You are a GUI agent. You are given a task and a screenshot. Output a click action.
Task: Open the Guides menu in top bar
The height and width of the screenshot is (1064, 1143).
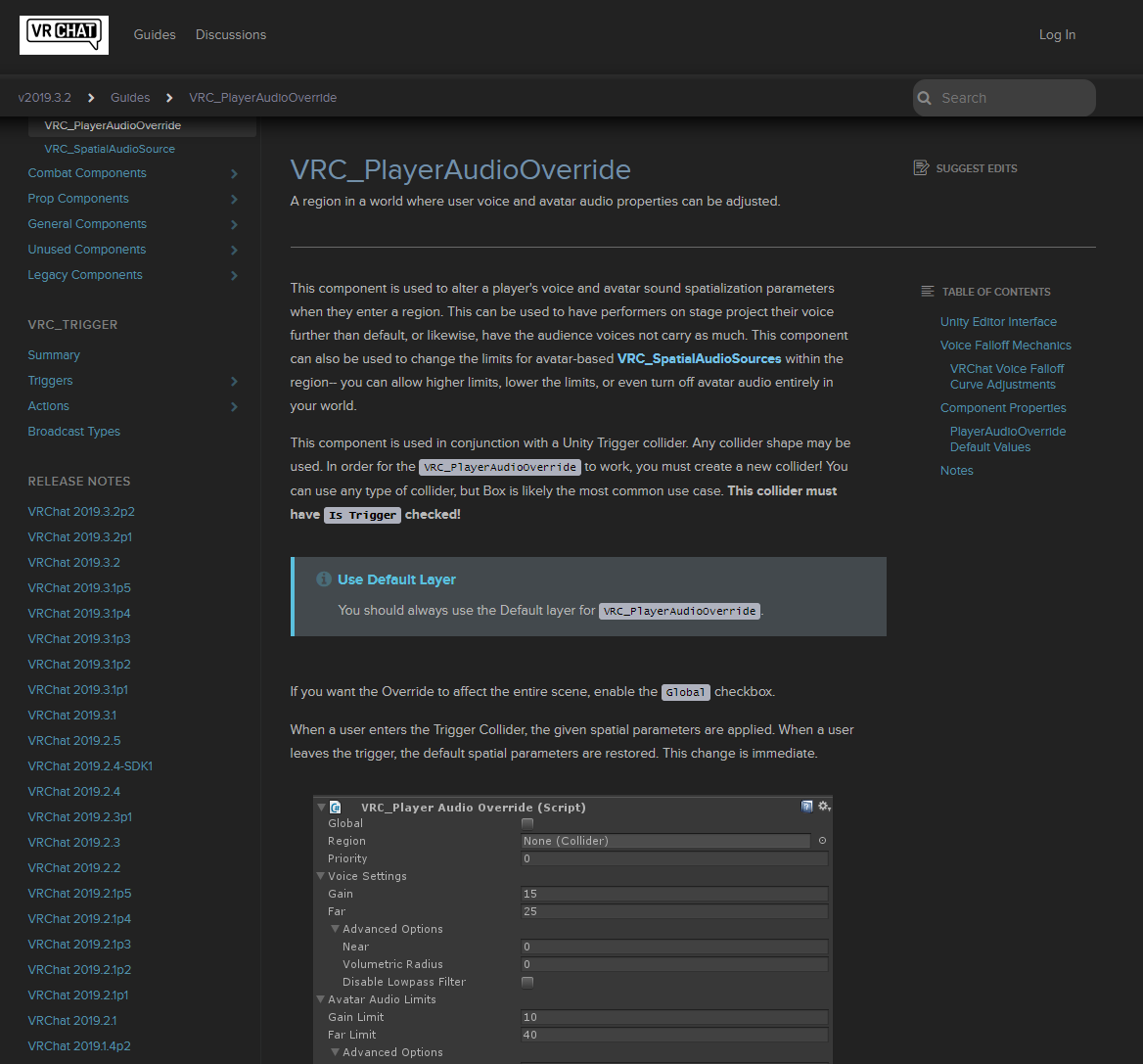155,34
